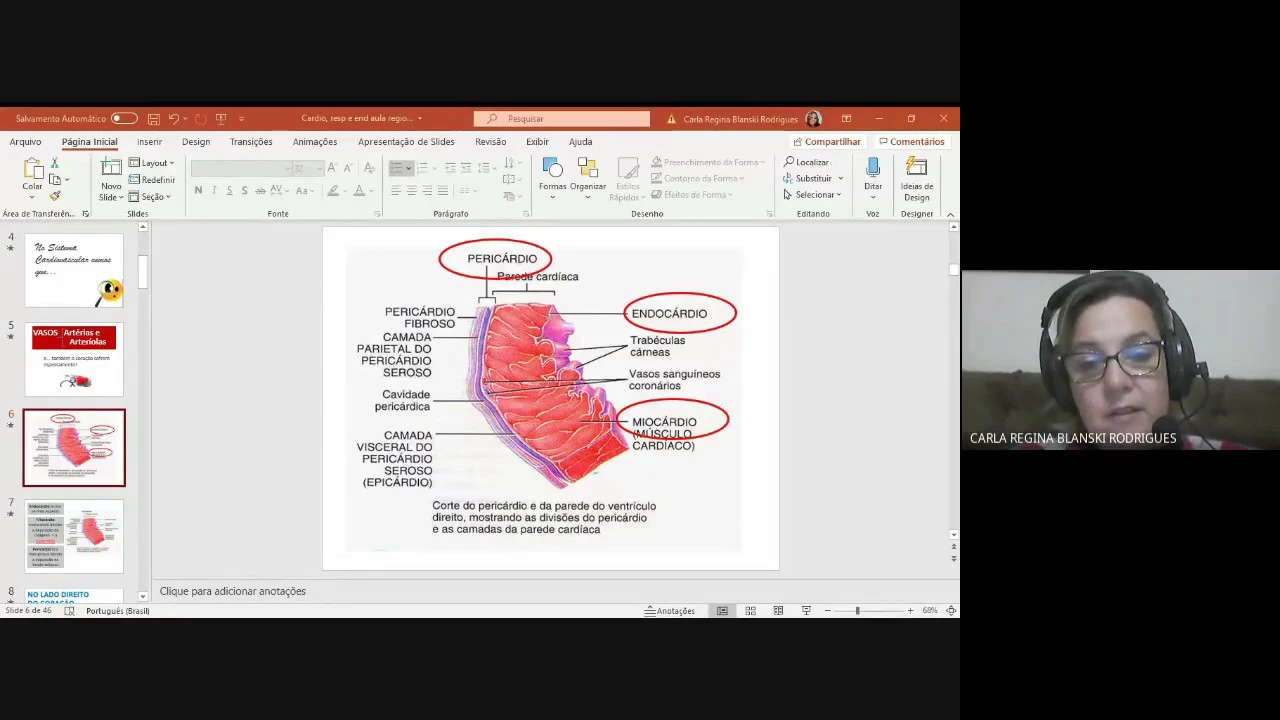Switch to Normal view in the status bar
Screen dimensions: 1280x720
(722, 611)
